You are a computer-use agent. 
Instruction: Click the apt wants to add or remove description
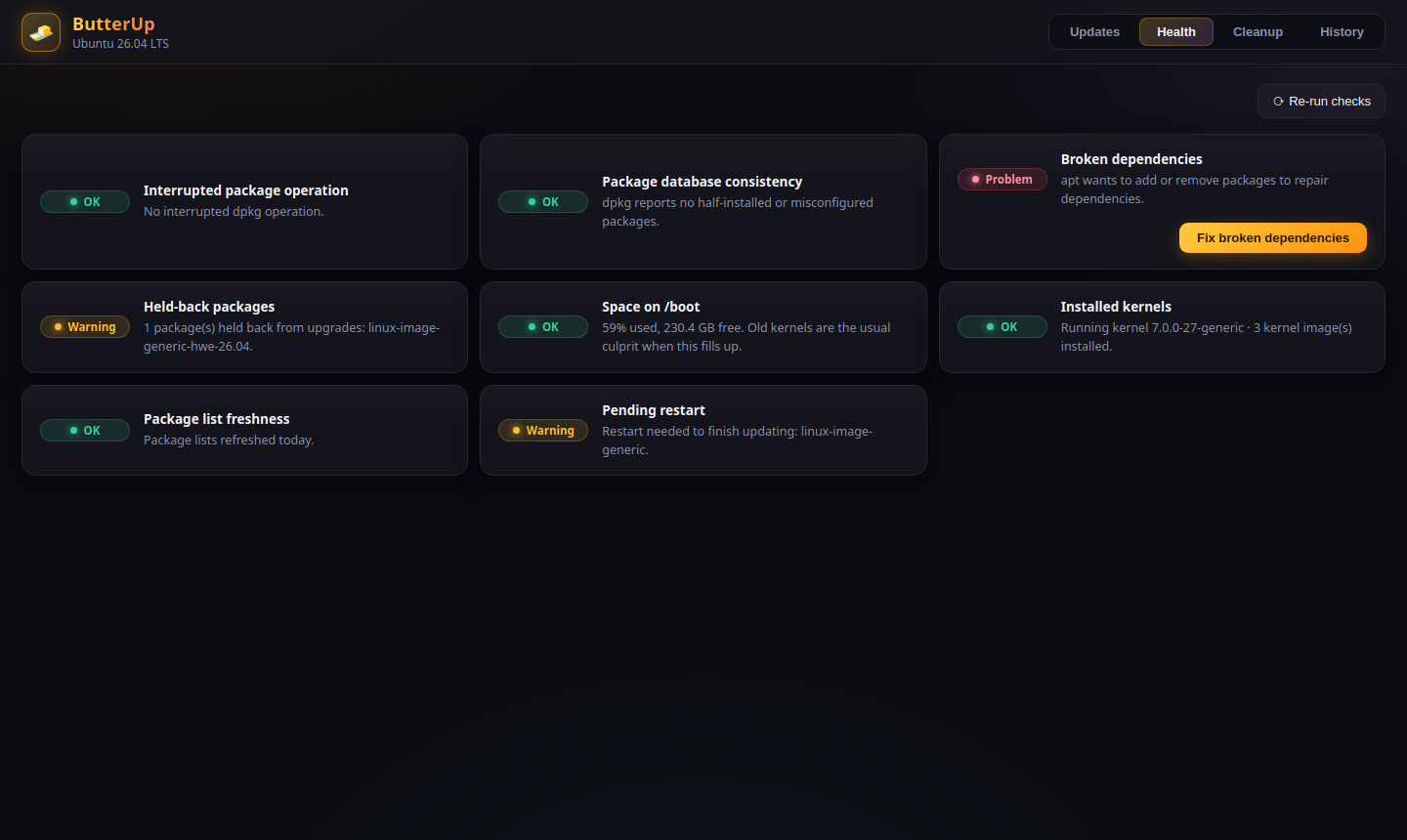tap(1194, 189)
